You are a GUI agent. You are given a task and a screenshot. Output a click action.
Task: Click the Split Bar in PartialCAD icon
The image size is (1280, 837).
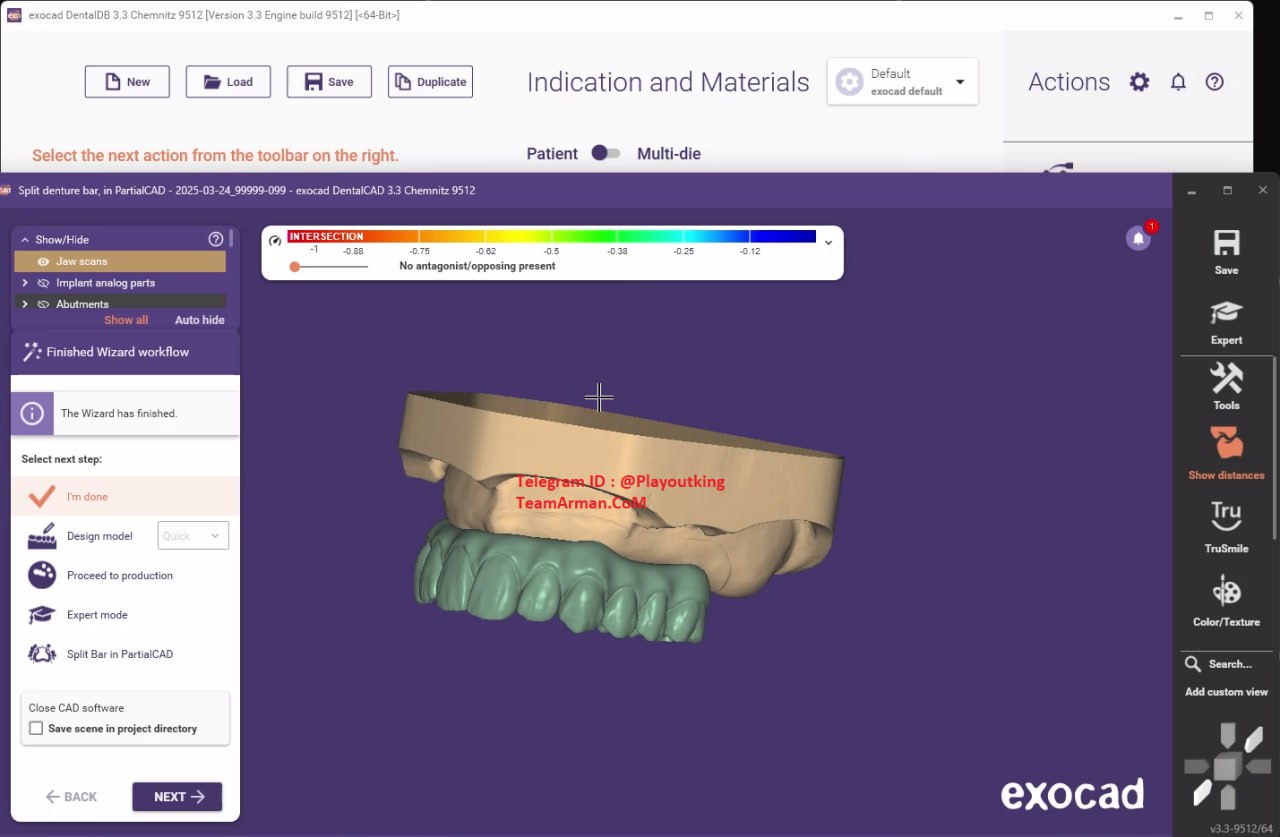tap(41, 654)
